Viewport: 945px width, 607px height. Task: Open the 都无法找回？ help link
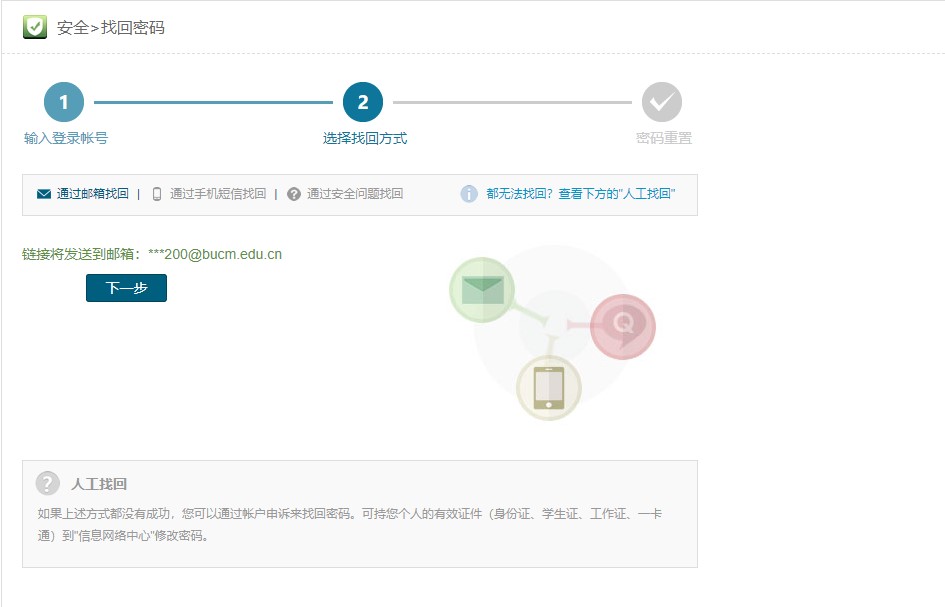tap(580, 194)
